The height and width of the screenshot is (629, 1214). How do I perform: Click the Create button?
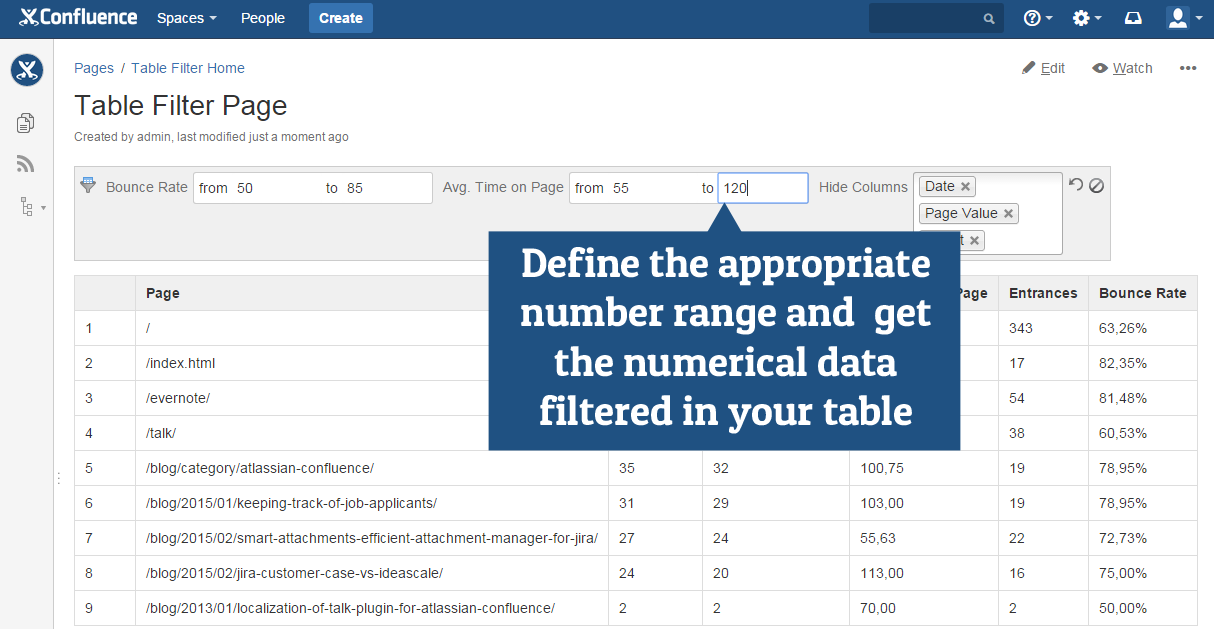pyautogui.click(x=341, y=18)
